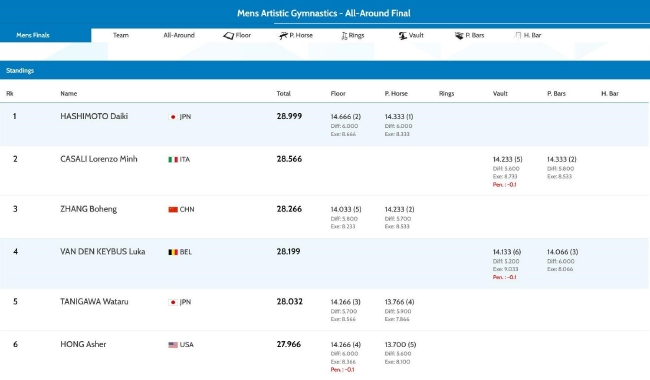Select the Parallel Bars icon

coord(459,36)
